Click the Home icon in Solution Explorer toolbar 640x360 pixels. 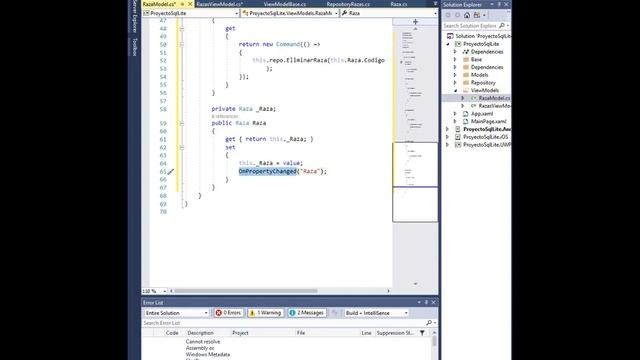[467, 15]
